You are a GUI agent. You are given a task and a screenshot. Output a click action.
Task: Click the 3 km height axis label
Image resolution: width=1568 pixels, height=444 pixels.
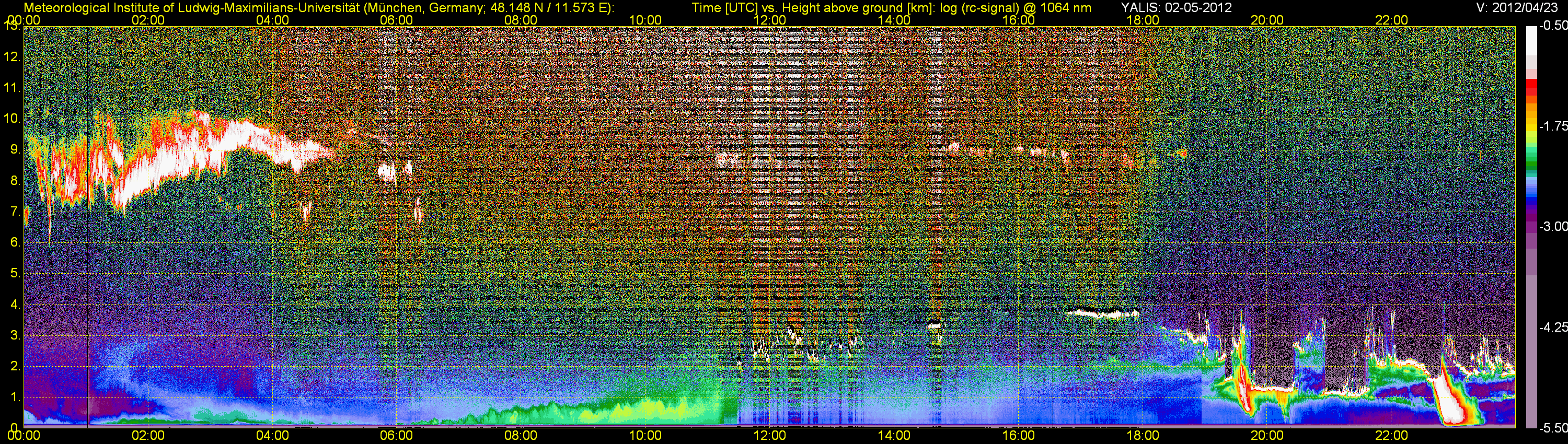click(15, 335)
